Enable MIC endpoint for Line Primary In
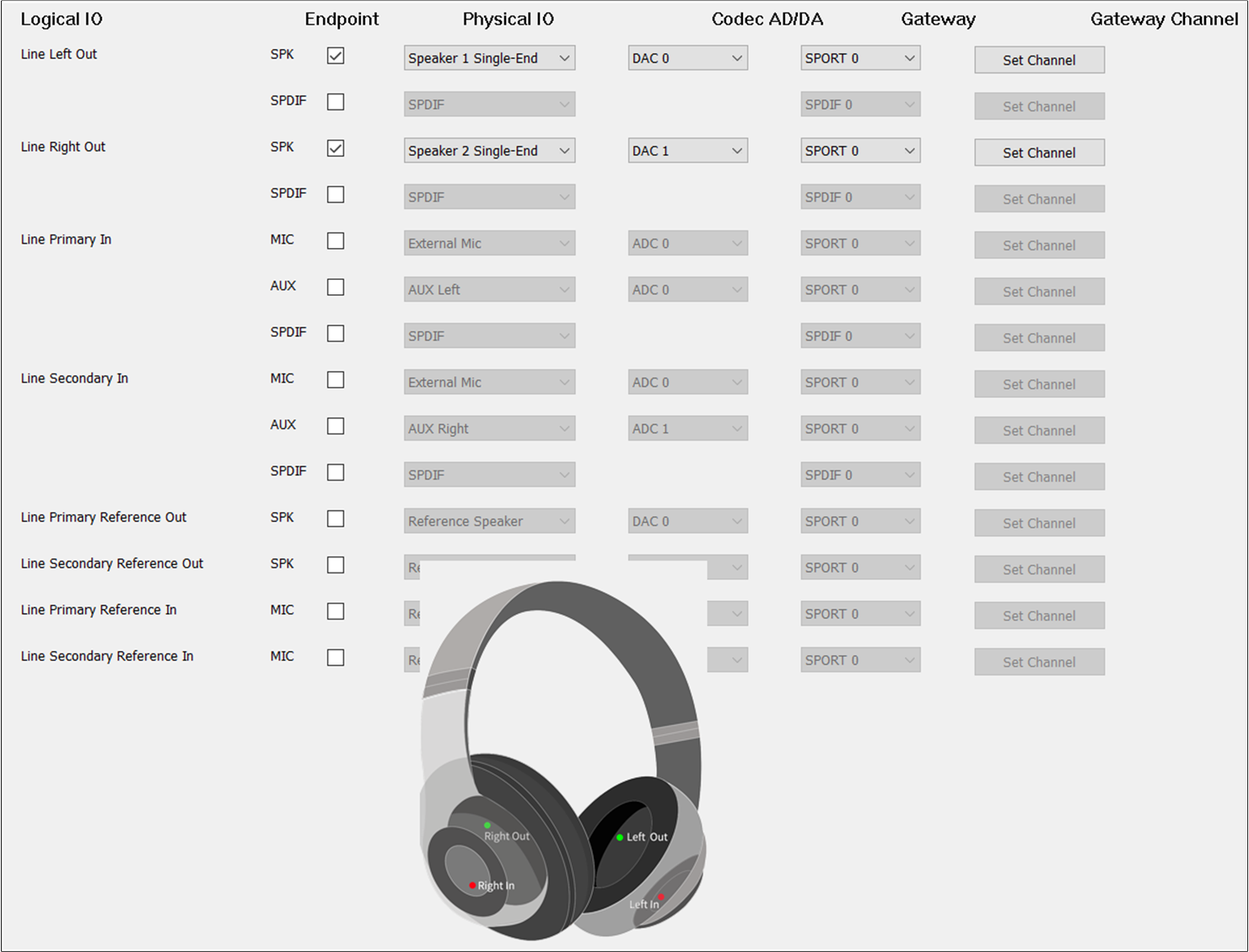 coord(336,241)
